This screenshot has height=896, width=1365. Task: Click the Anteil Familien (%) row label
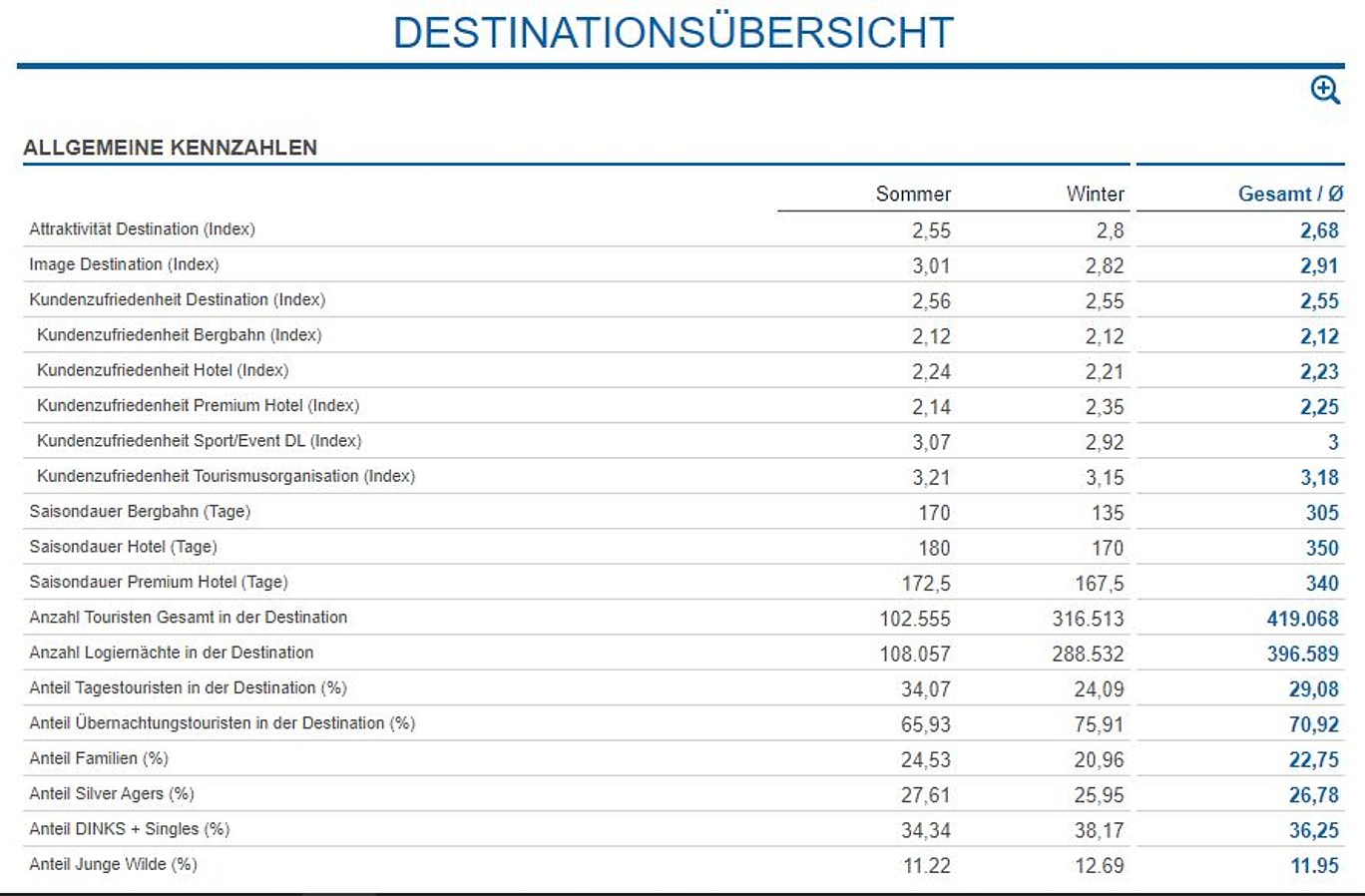(99, 758)
